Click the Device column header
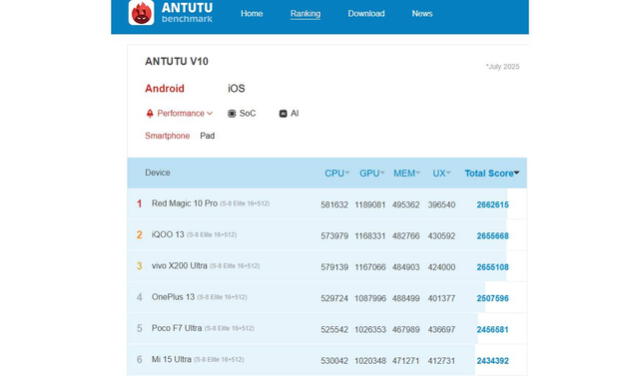The image size is (640, 376). tap(158, 173)
